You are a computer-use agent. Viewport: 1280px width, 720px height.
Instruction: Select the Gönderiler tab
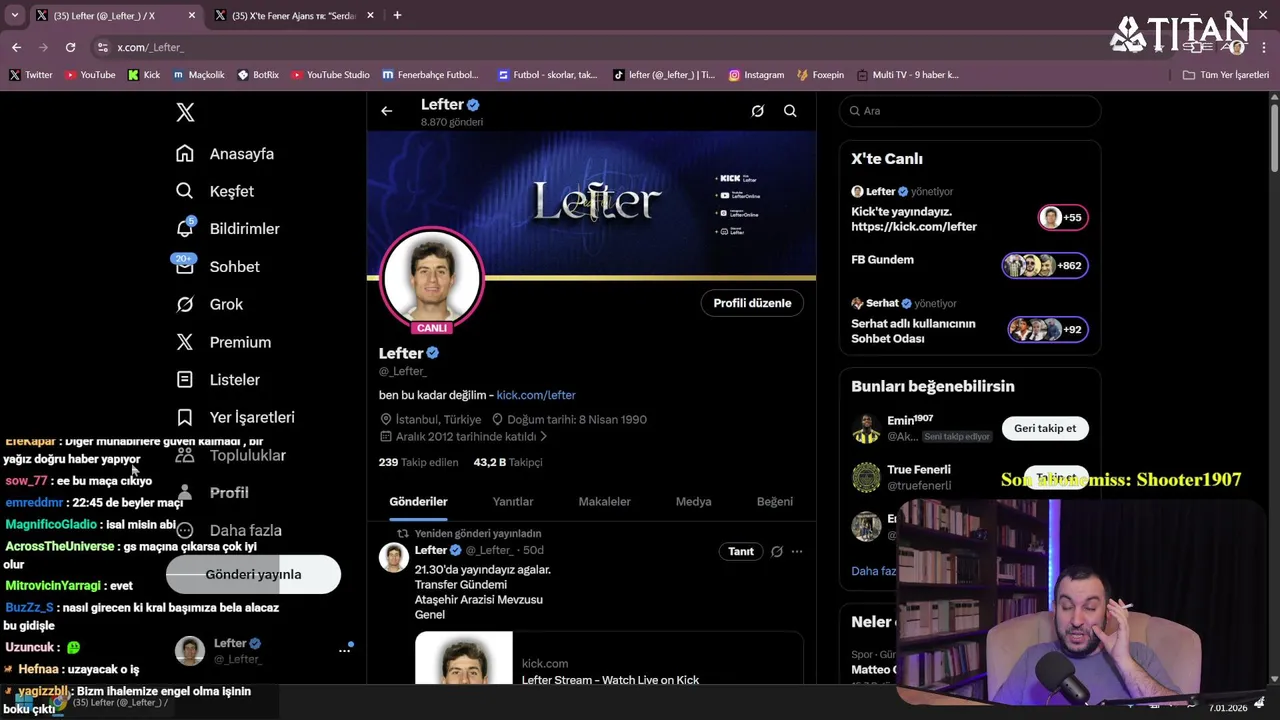(418, 501)
